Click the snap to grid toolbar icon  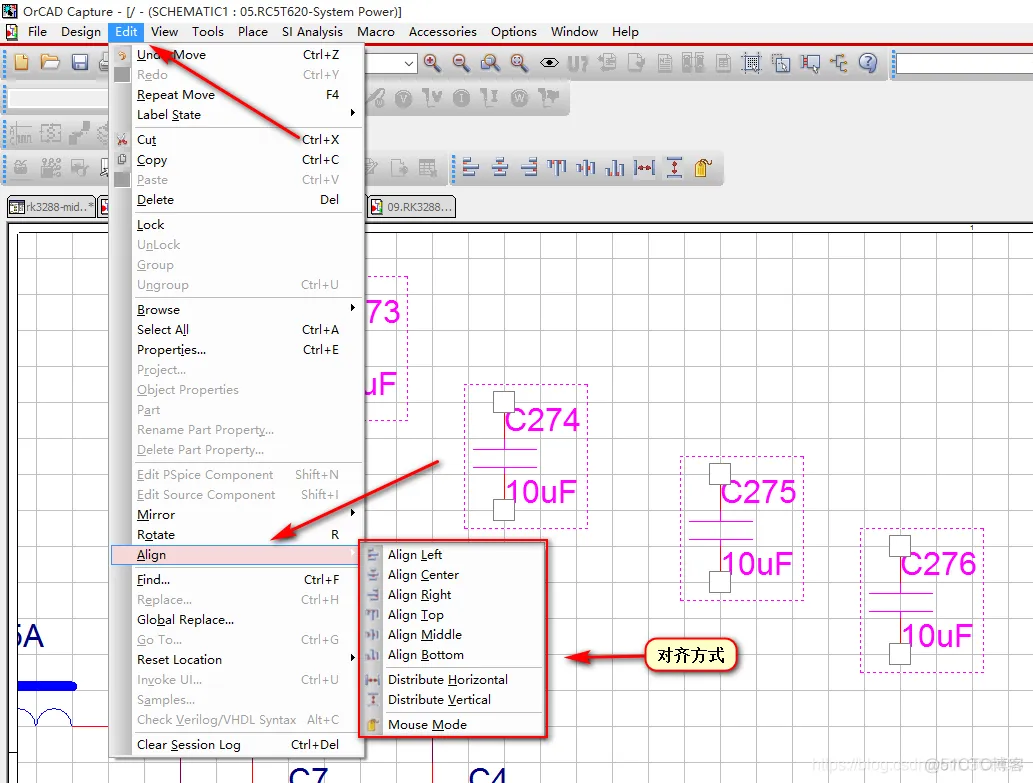751,63
